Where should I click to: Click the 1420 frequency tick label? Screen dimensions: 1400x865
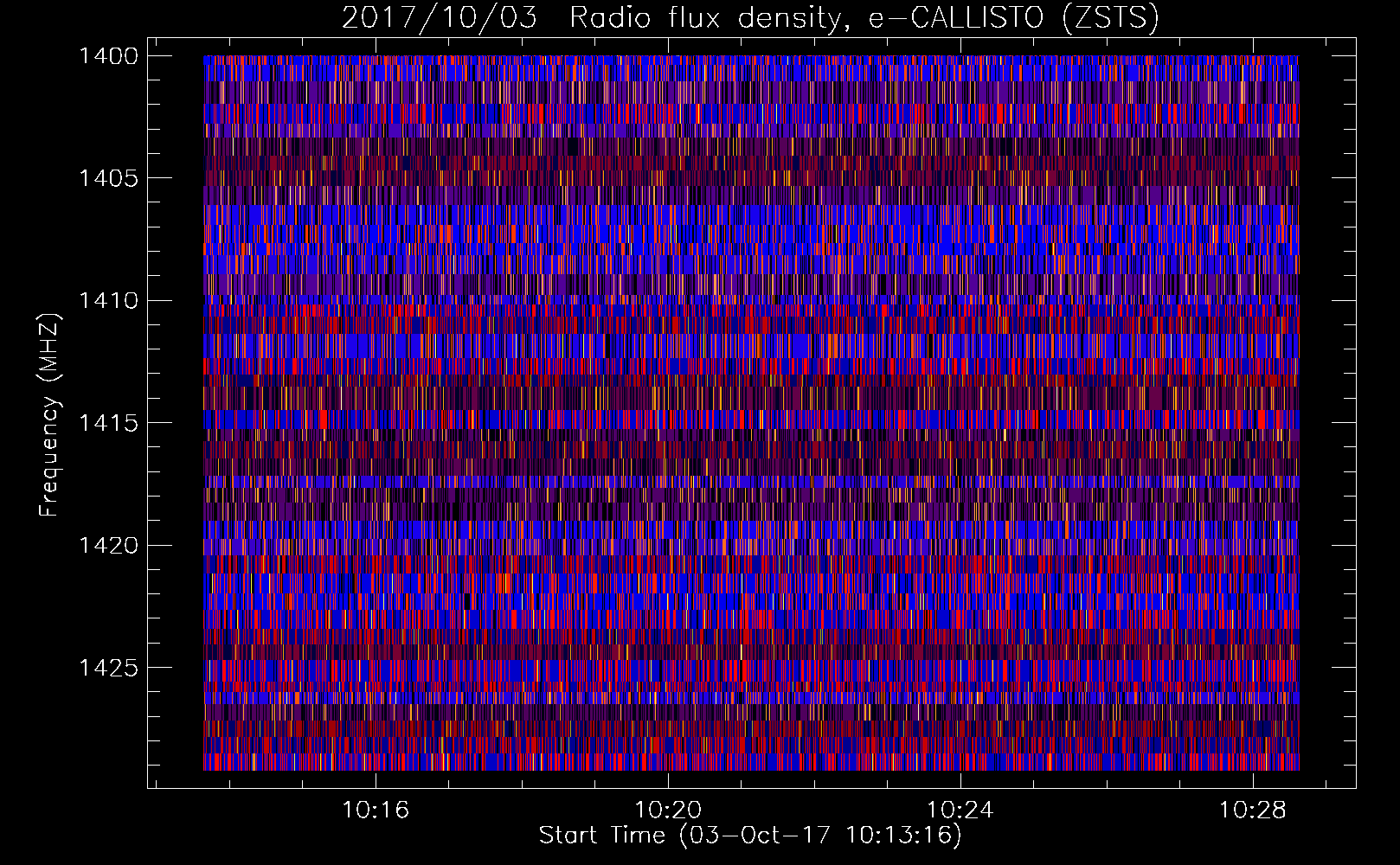[x=108, y=546]
